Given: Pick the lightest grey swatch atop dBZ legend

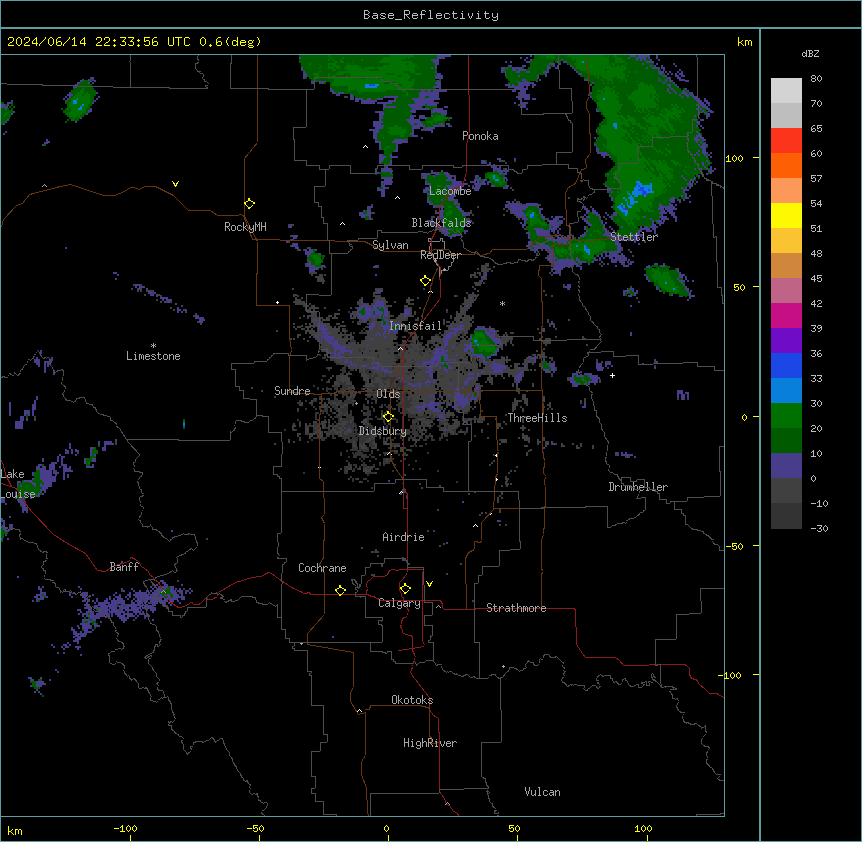Looking at the screenshot, I should [786, 91].
